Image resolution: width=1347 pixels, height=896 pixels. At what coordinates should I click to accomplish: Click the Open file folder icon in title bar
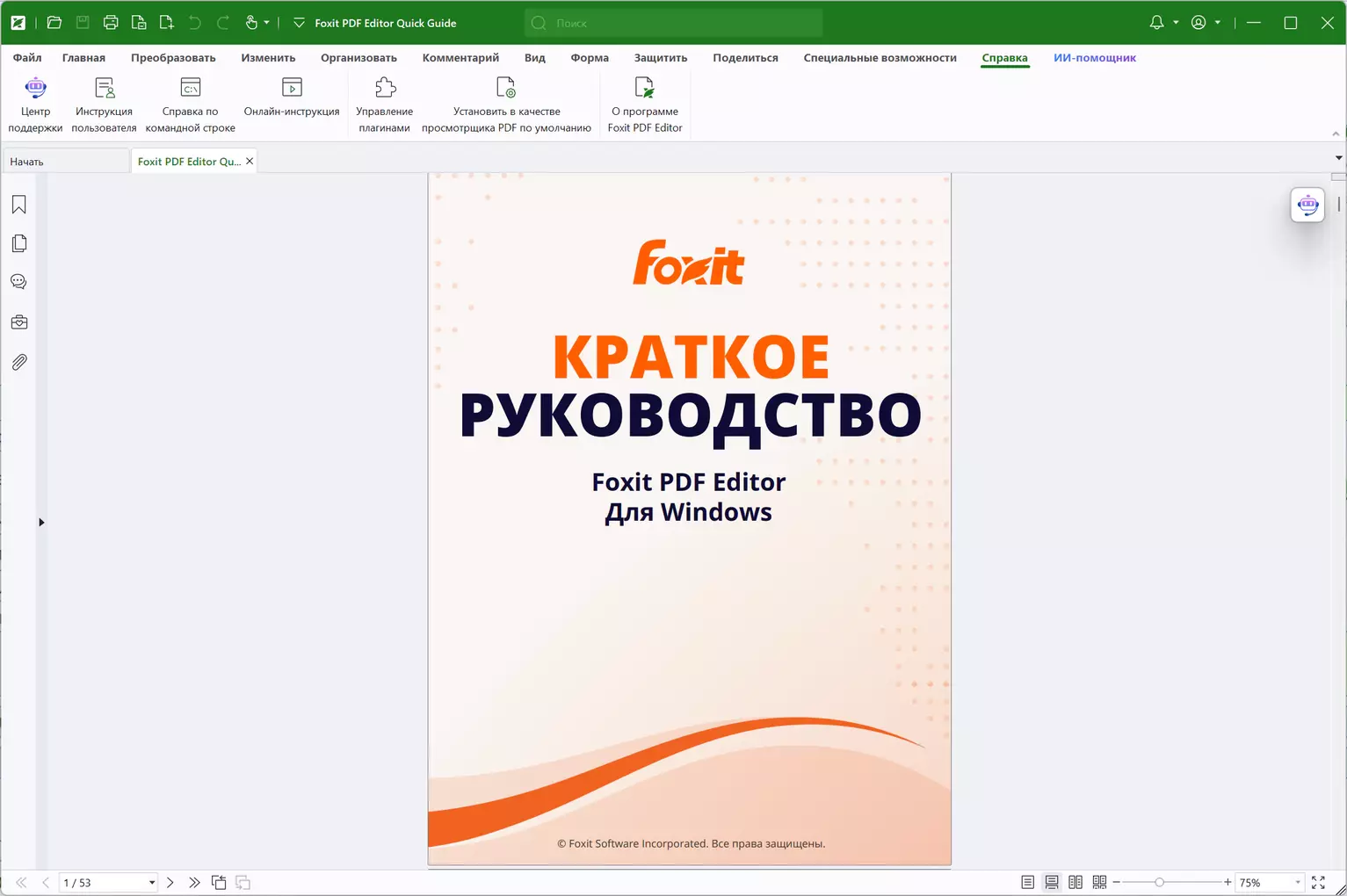(54, 23)
